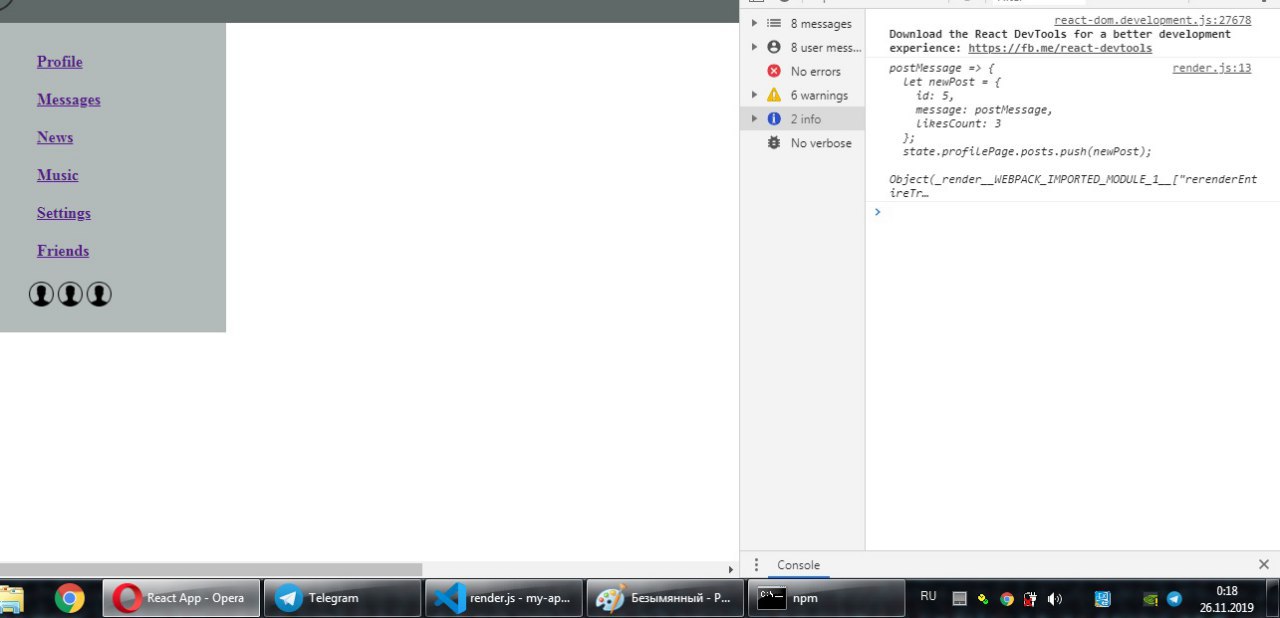Collapse the 2 info group arrow
Screen dimensions: 1280x618
(755, 119)
